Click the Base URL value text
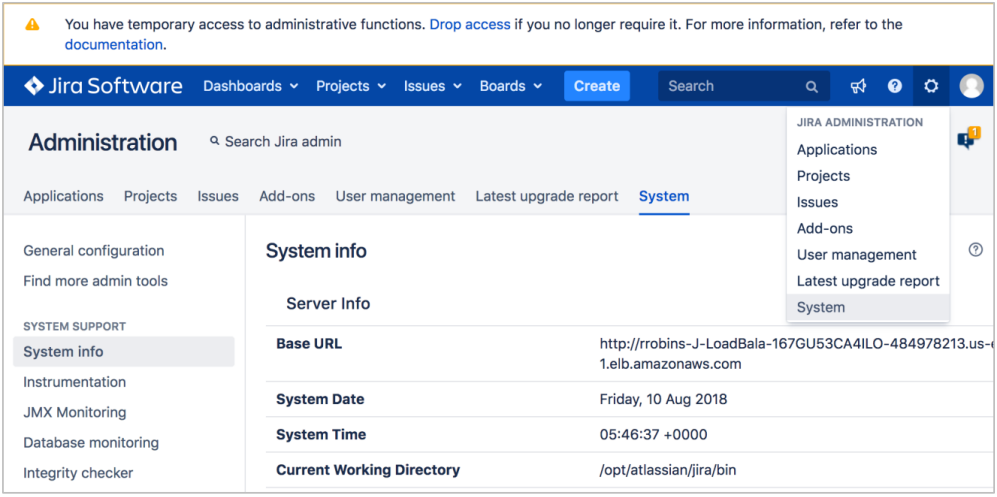 pos(796,354)
